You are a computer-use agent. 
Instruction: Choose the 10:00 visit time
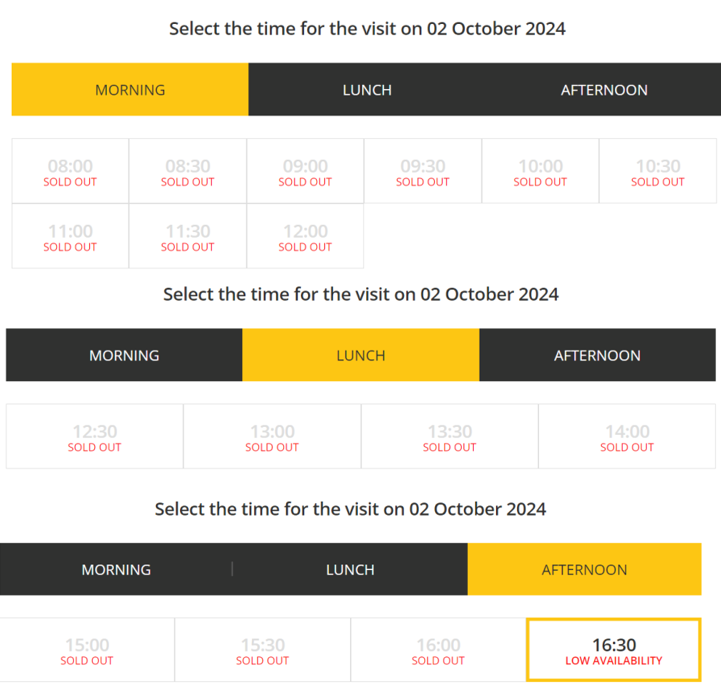click(x=540, y=171)
